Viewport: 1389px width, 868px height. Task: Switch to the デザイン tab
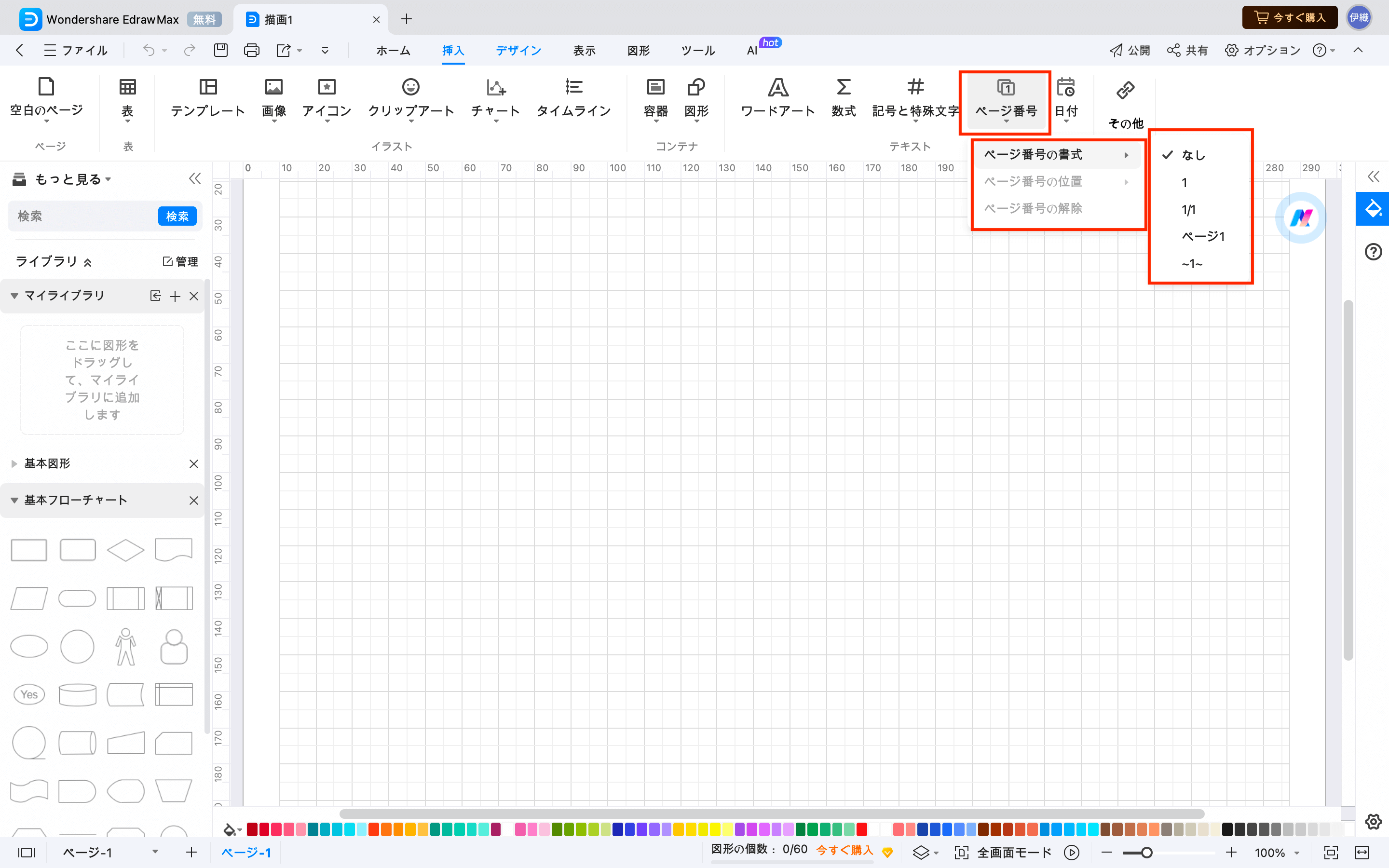[x=518, y=51]
